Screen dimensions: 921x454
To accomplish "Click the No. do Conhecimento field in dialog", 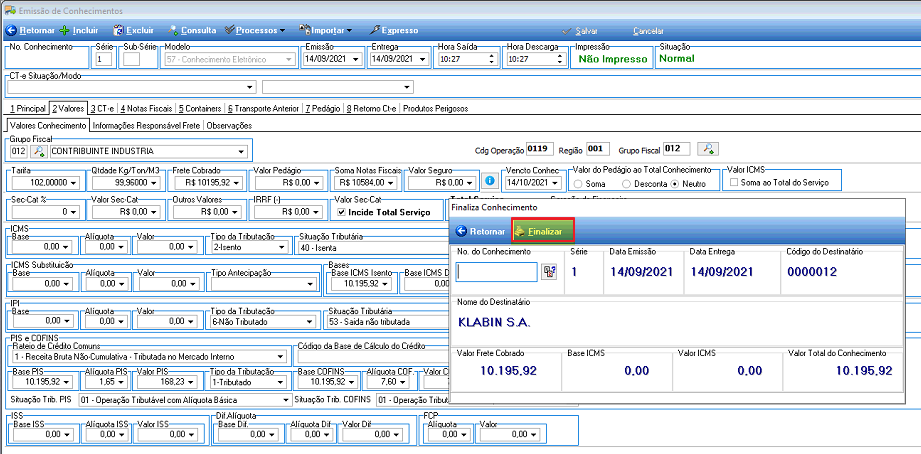I will (497, 272).
